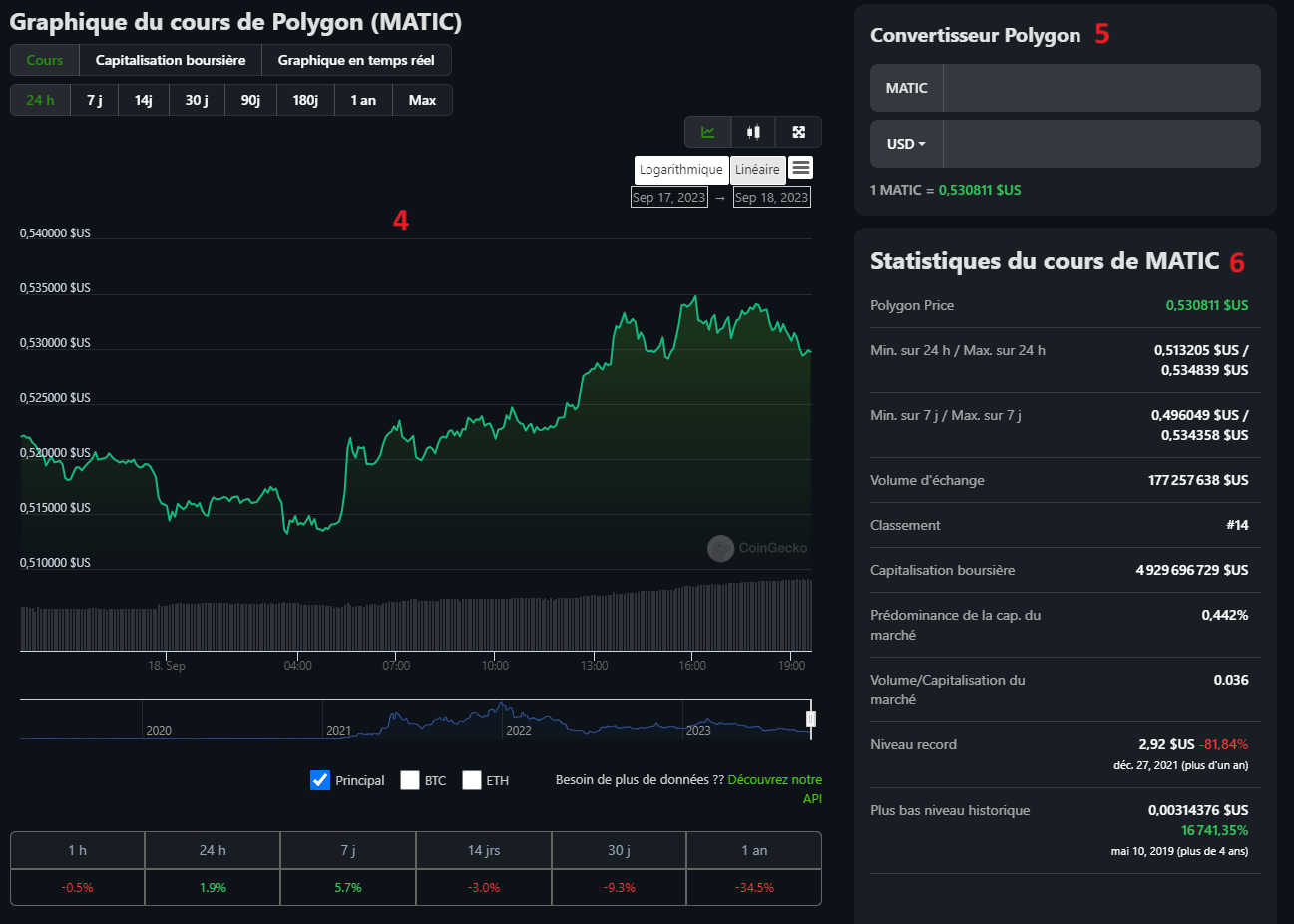Viewport: 1294px width, 924px height.
Task: Click the Sep 17, 2023 start date field
Action: coord(668,197)
